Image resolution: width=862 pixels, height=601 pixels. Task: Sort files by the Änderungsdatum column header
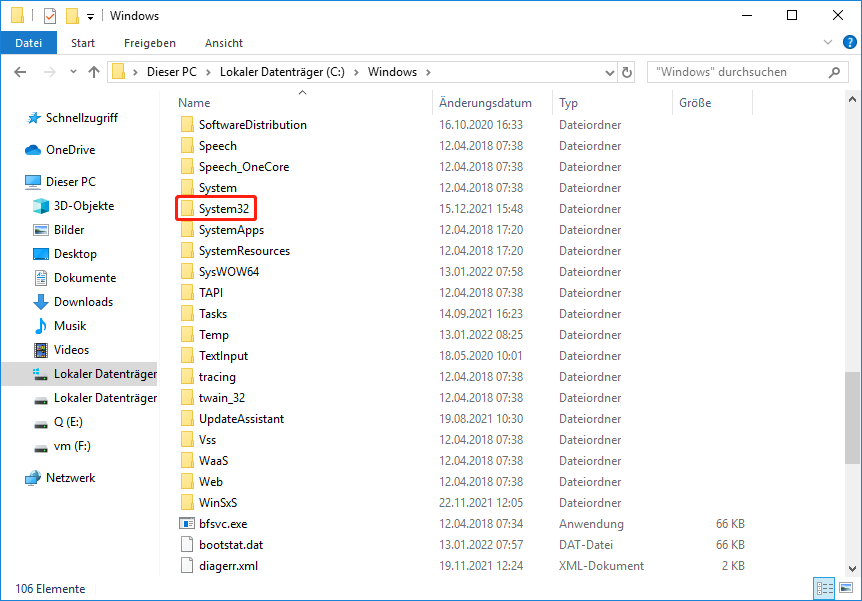point(488,102)
